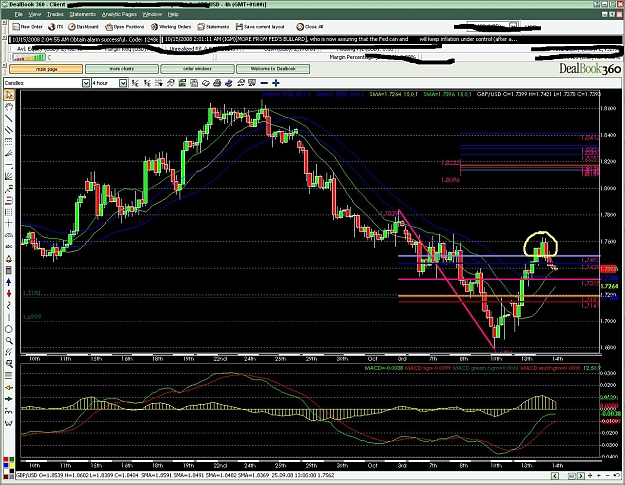The image size is (625, 485).
Task: Show Working Orders
Action: 171,27
